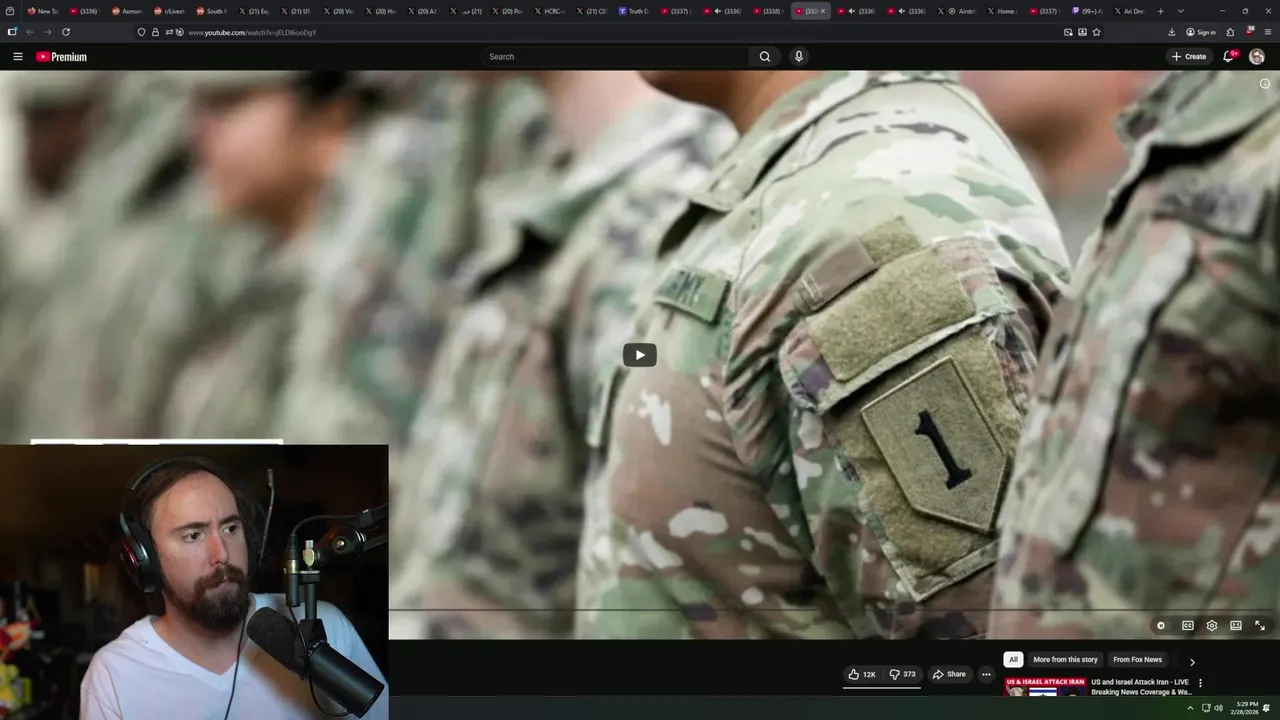Click browser Sign in button

click(x=1201, y=32)
